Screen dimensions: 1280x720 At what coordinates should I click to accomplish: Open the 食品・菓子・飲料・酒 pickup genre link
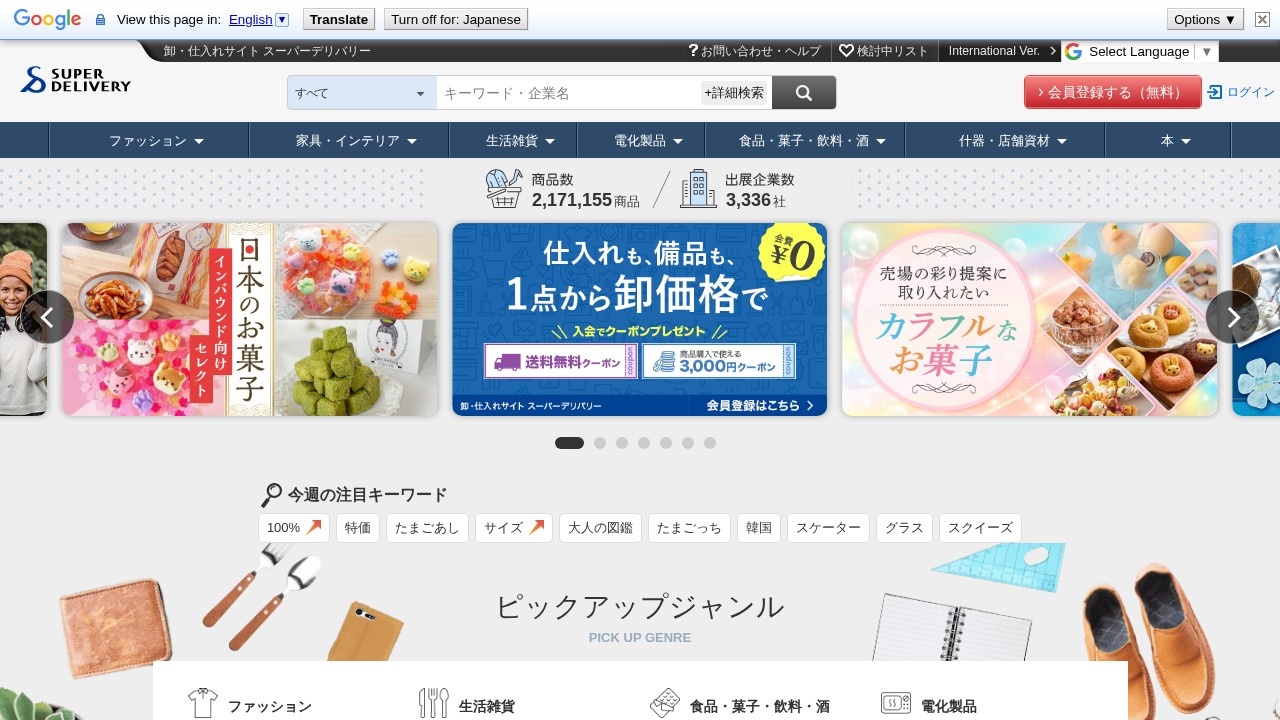click(760, 706)
